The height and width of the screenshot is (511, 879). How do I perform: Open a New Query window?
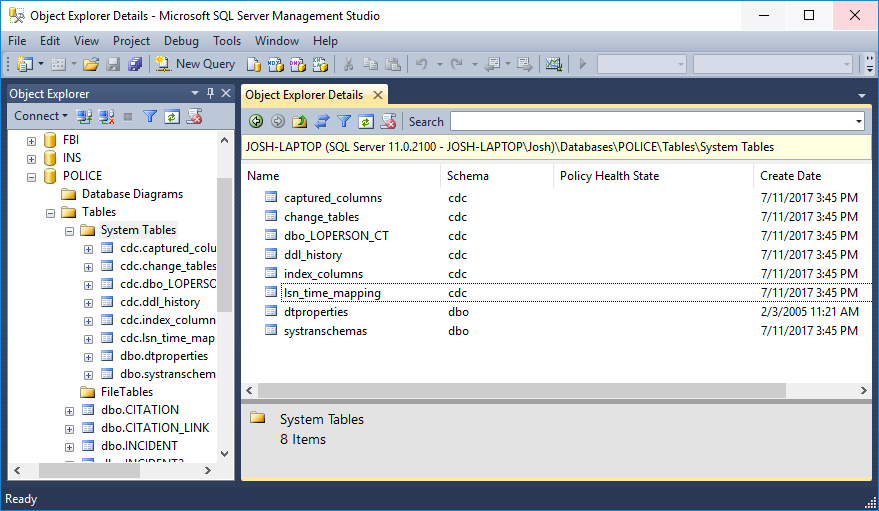[x=195, y=64]
